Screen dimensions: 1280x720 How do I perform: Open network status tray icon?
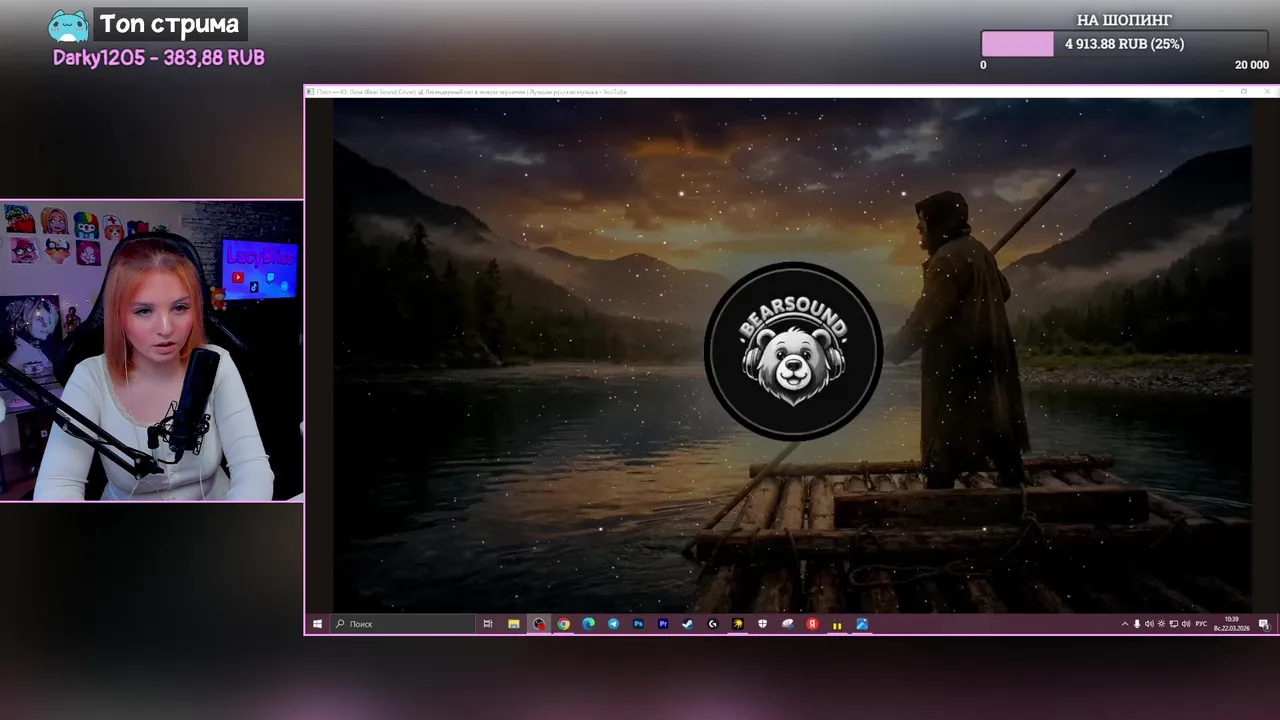[1174, 624]
